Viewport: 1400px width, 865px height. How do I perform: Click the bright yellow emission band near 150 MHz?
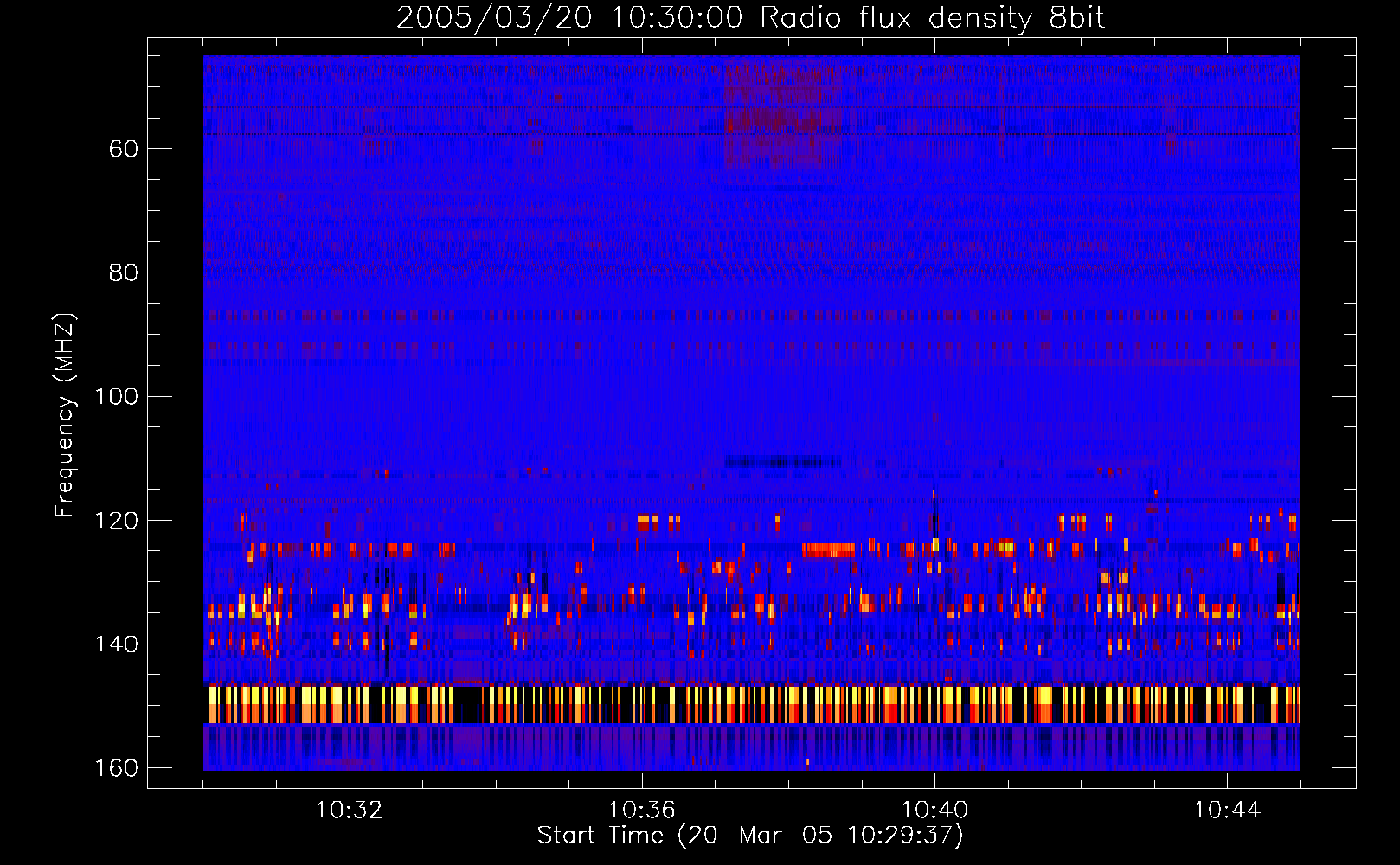pos(751,704)
